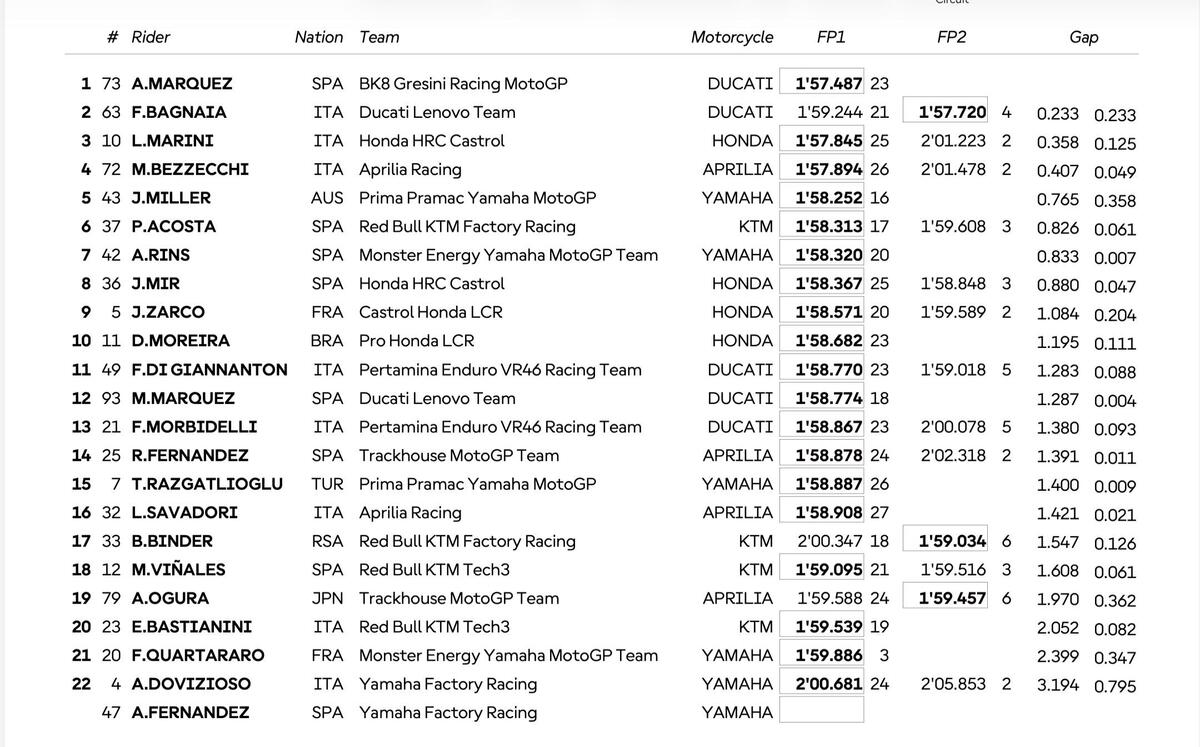The width and height of the screenshot is (1200, 747).
Task: Select rider F.QUARTARARO
Action: click(x=198, y=655)
